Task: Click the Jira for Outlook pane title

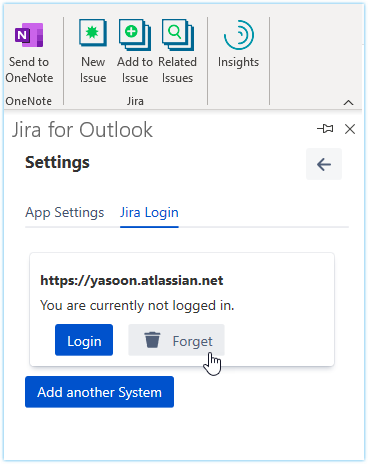Action: click(x=82, y=130)
